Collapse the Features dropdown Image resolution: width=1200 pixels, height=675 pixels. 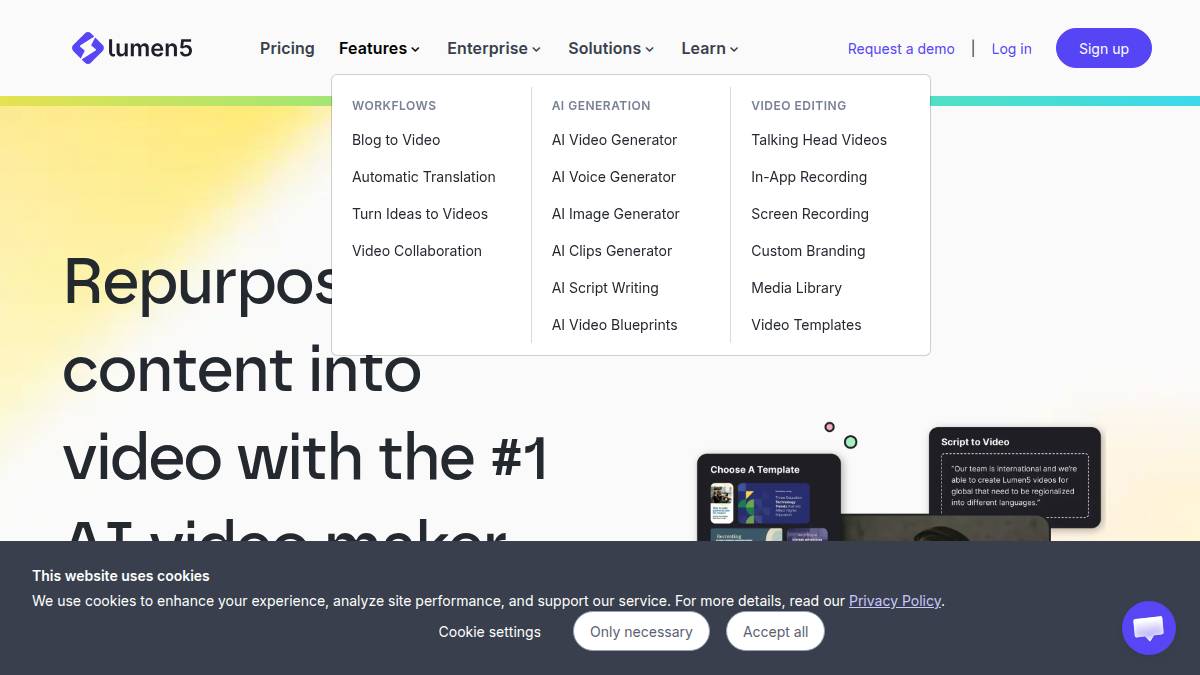[x=379, y=48]
